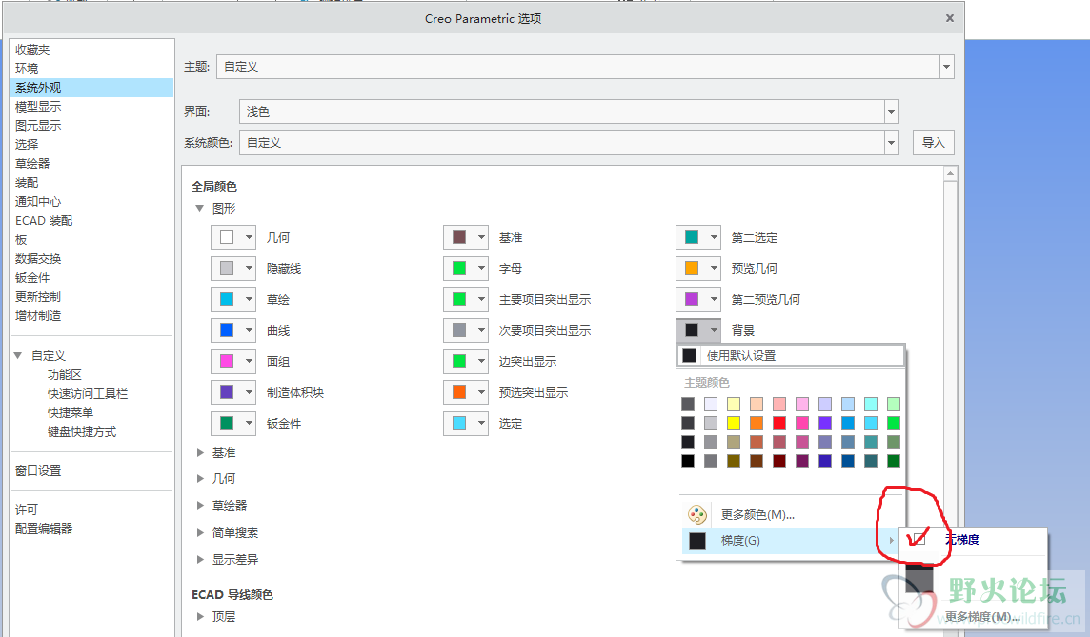1090x637 pixels.
Task: Open the 钣金件 color dropdown
Action: click(249, 423)
